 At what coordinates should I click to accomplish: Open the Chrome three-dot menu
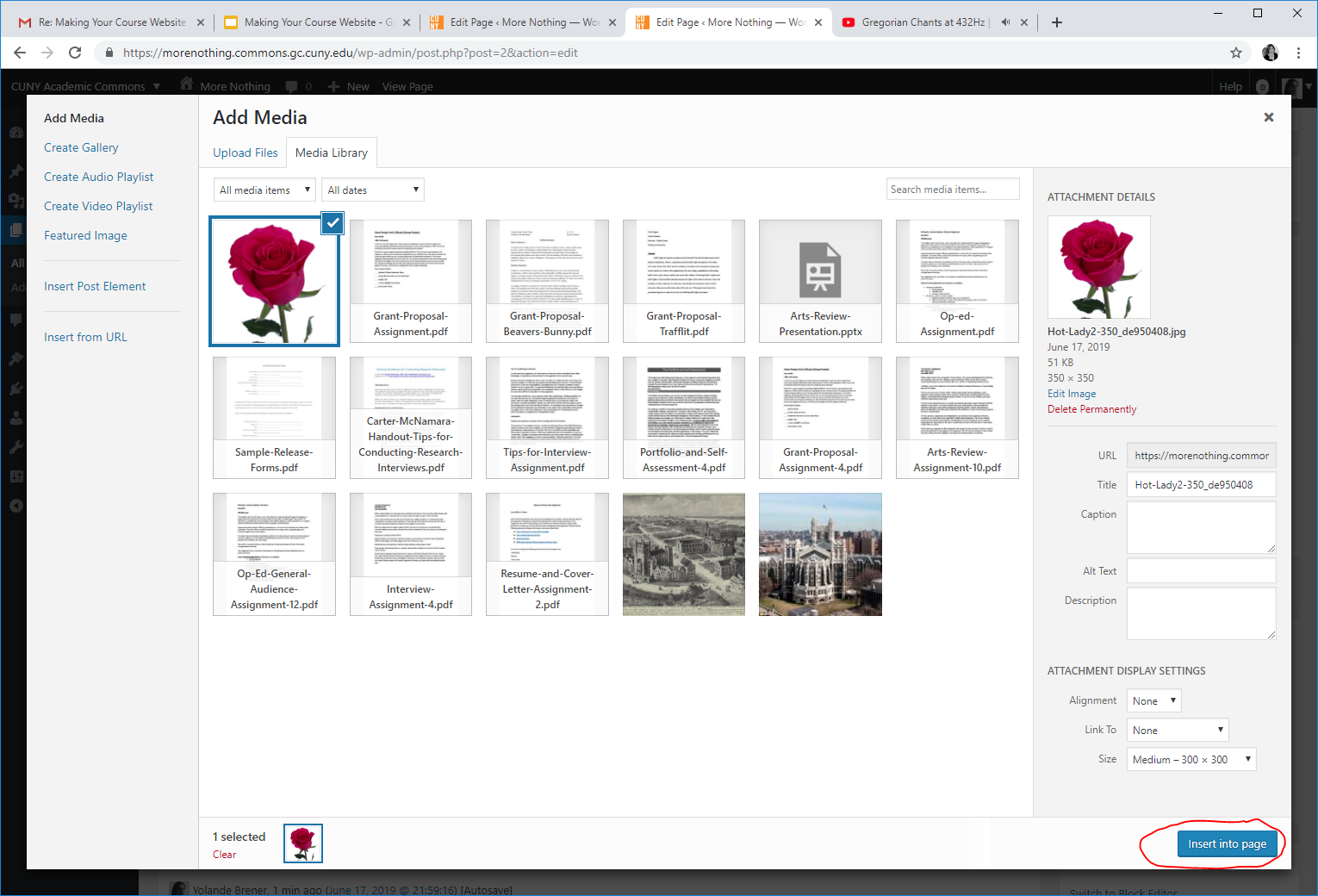(1298, 53)
